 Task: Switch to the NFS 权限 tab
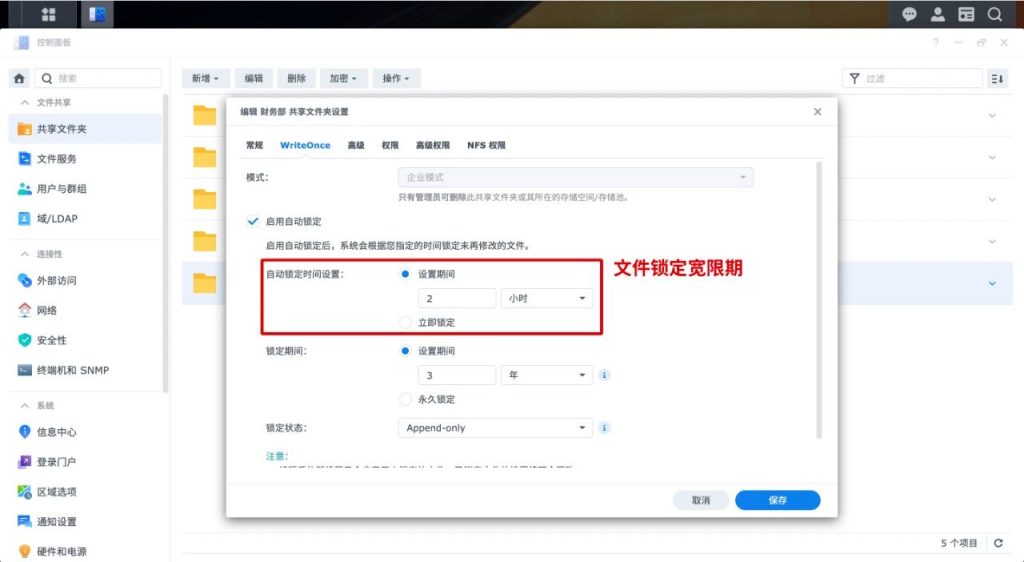pyautogui.click(x=486, y=146)
